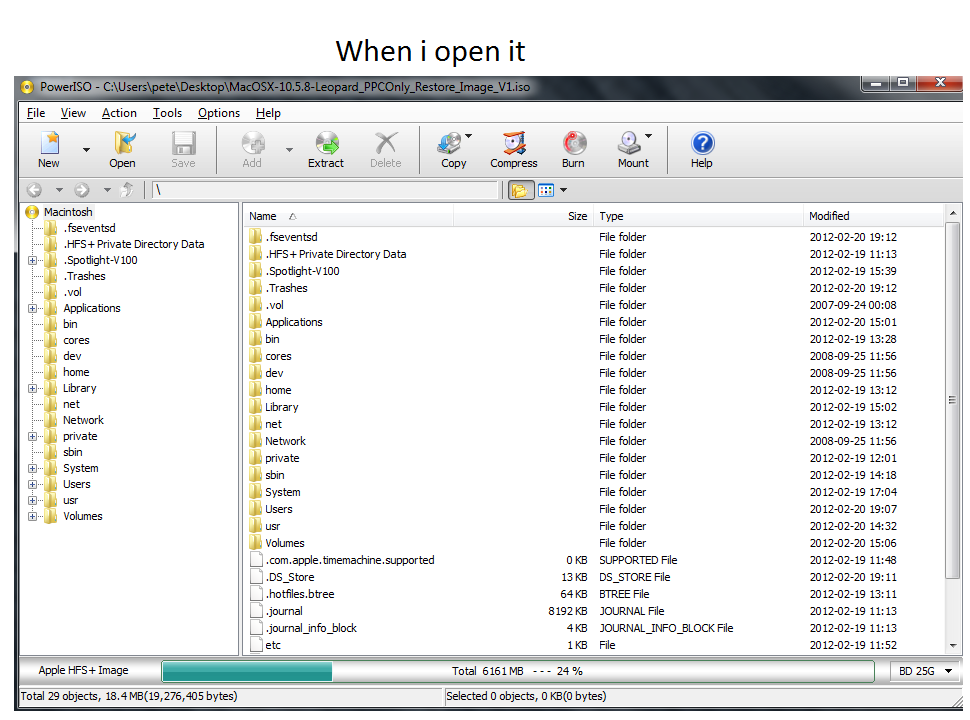Expand the usr tree node
This screenshot has width=970, height=720.
[x=32, y=500]
